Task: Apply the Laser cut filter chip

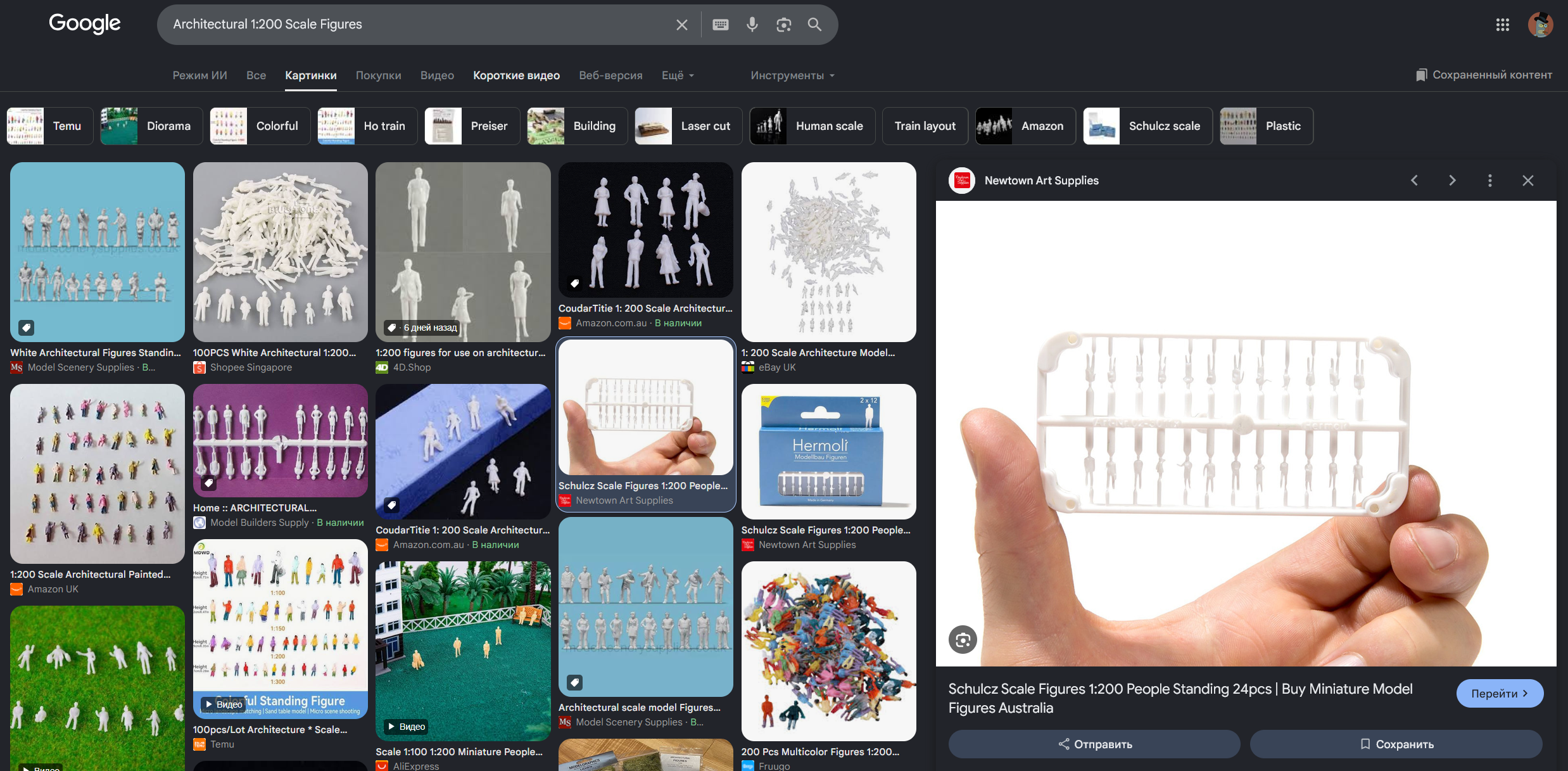Action: (689, 126)
